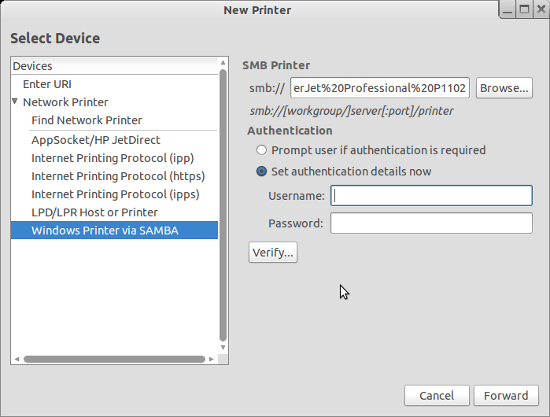This screenshot has height=417, width=550.
Task: Collapse the Network Printer tree node
Action: pyautogui.click(x=15, y=102)
